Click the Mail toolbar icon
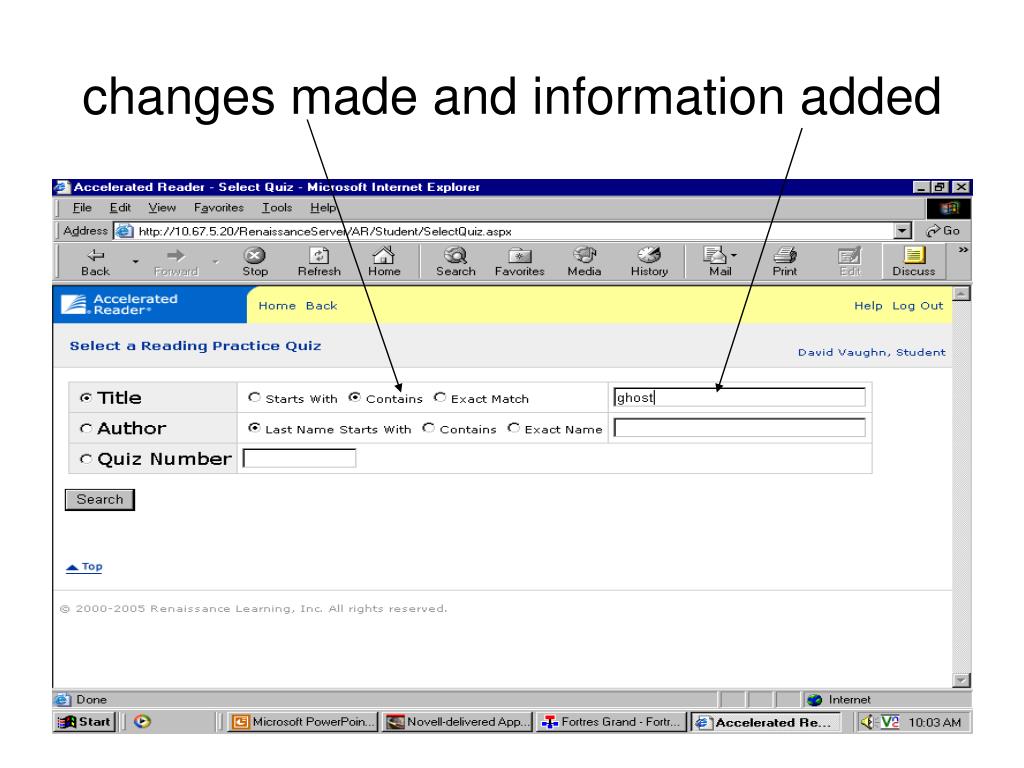The image size is (1024, 768). [x=714, y=255]
